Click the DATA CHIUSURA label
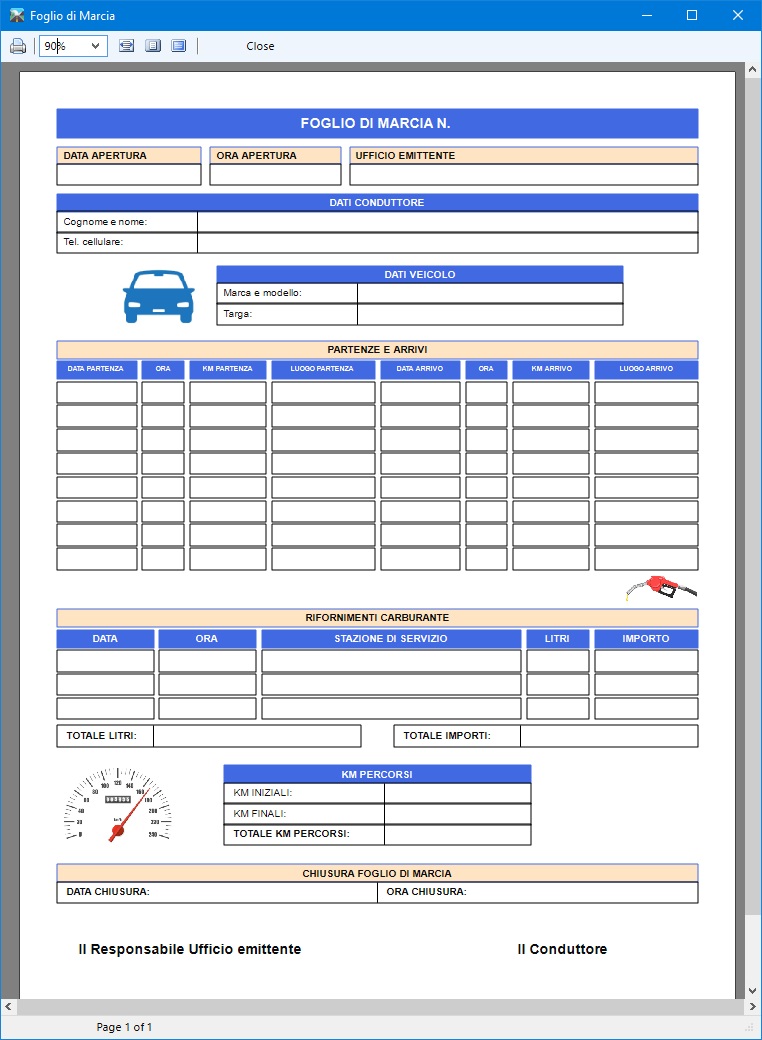The width and height of the screenshot is (762, 1040). click(x=108, y=891)
